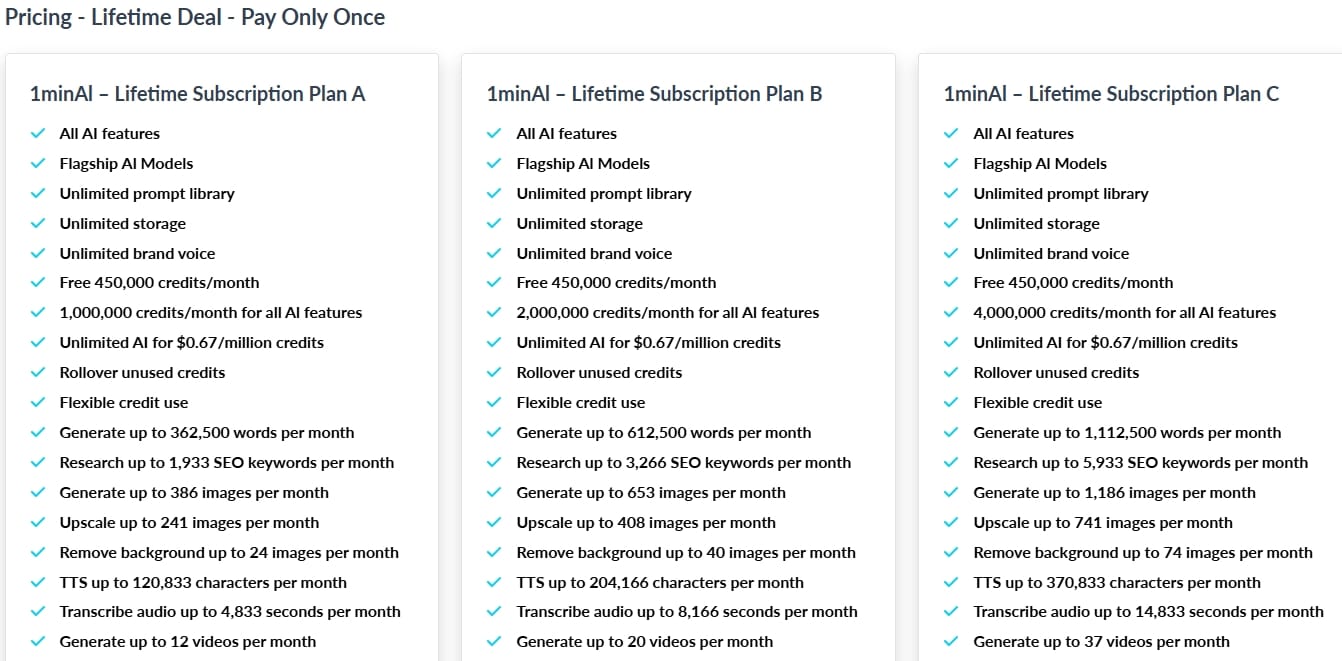This screenshot has width=1342, height=661.
Task: Click Plan C's "Unlimited brand voice" text
Action: (x=1051, y=253)
